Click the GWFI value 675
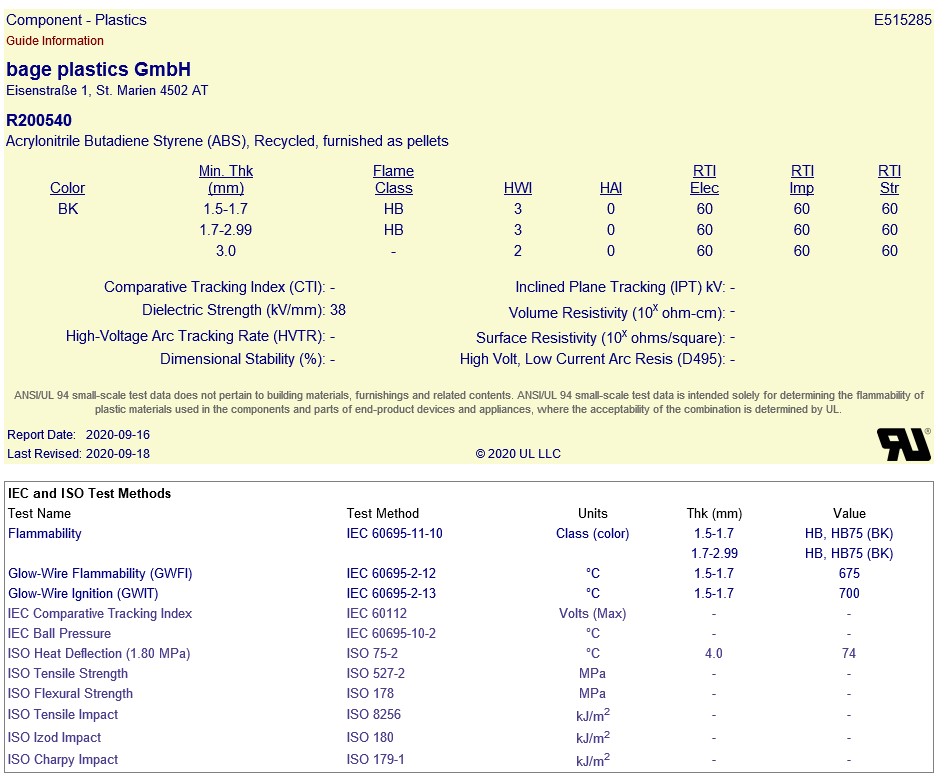 [x=849, y=573]
